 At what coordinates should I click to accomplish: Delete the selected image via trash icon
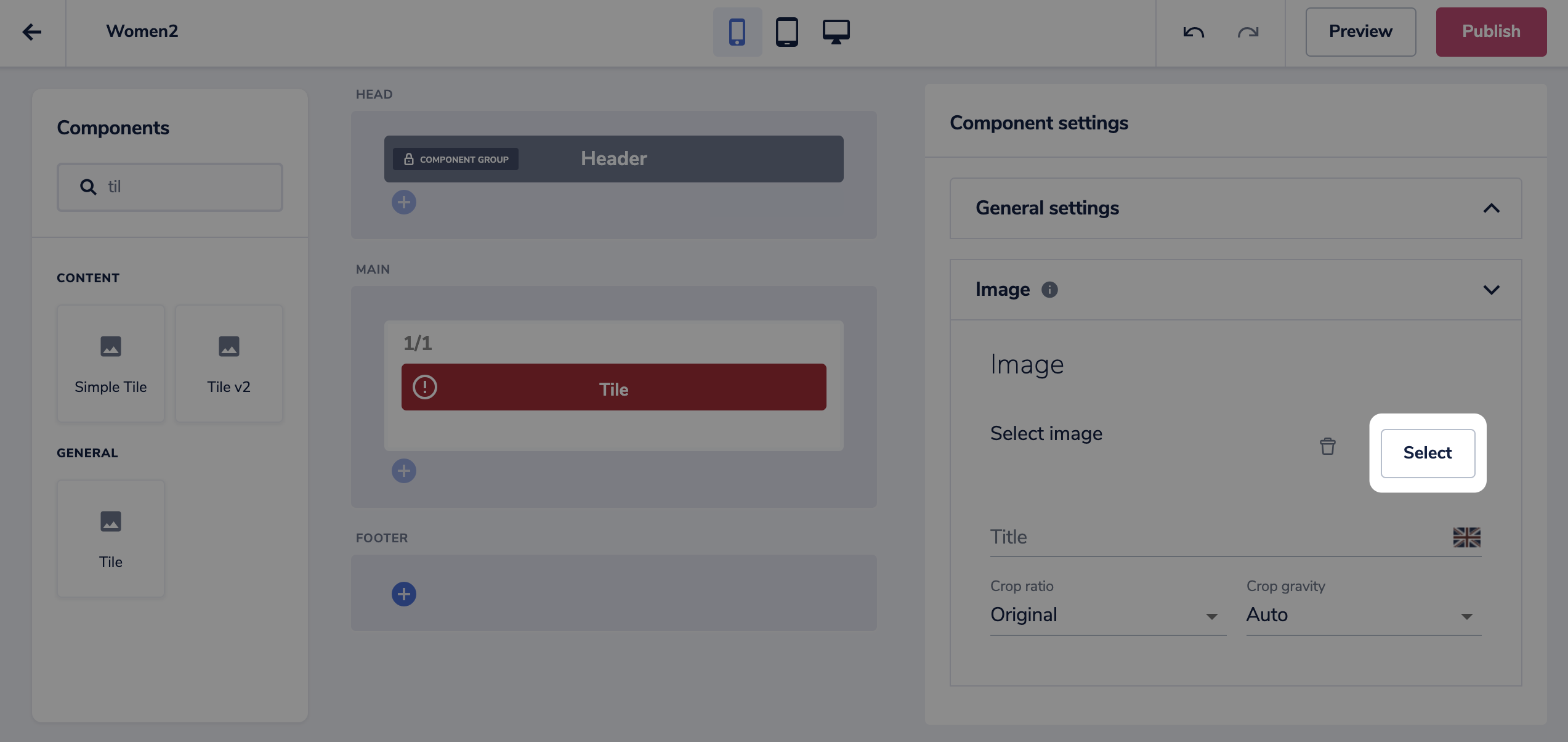(x=1328, y=446)
